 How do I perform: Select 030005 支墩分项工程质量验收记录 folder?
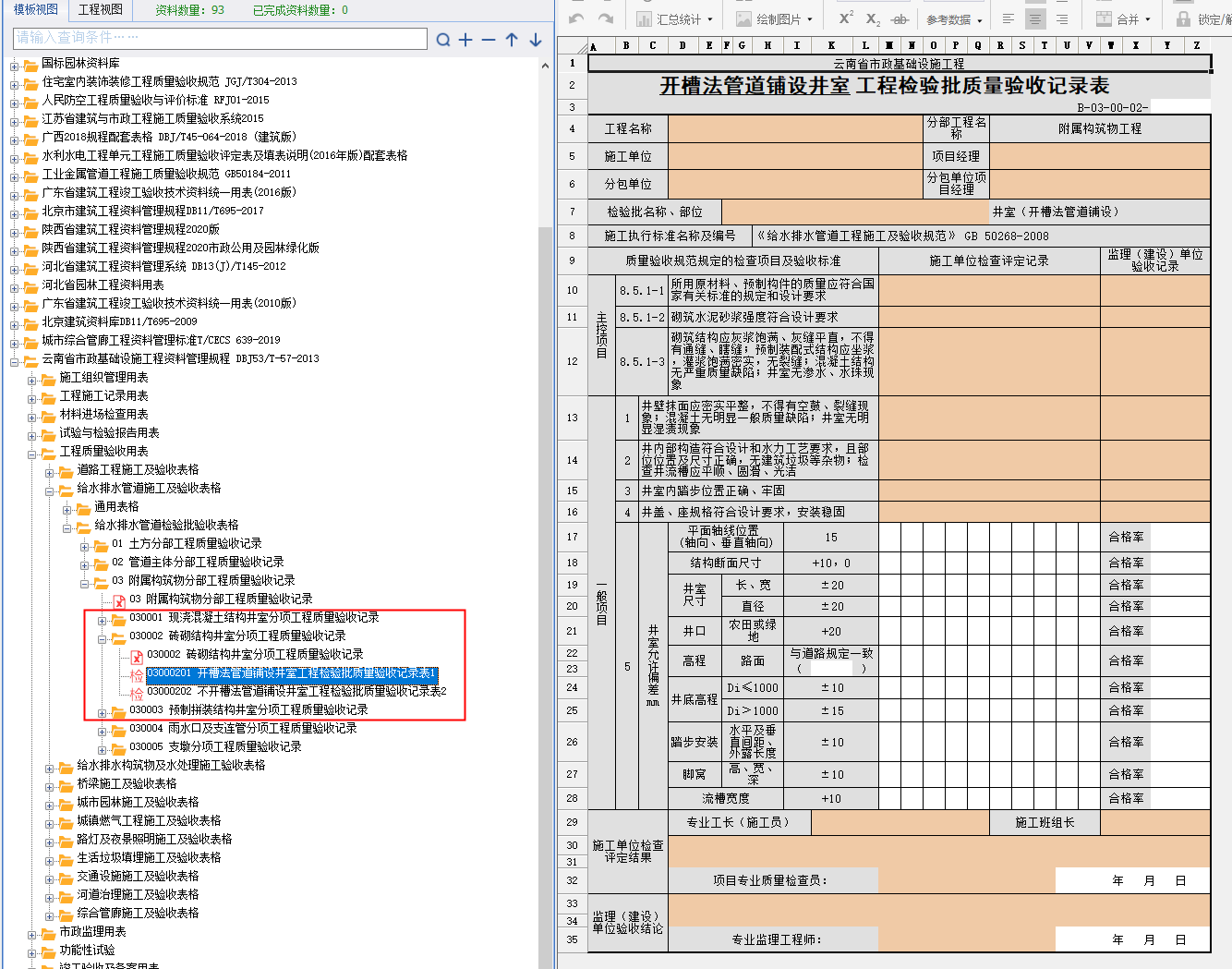click(x=215, y=746)
